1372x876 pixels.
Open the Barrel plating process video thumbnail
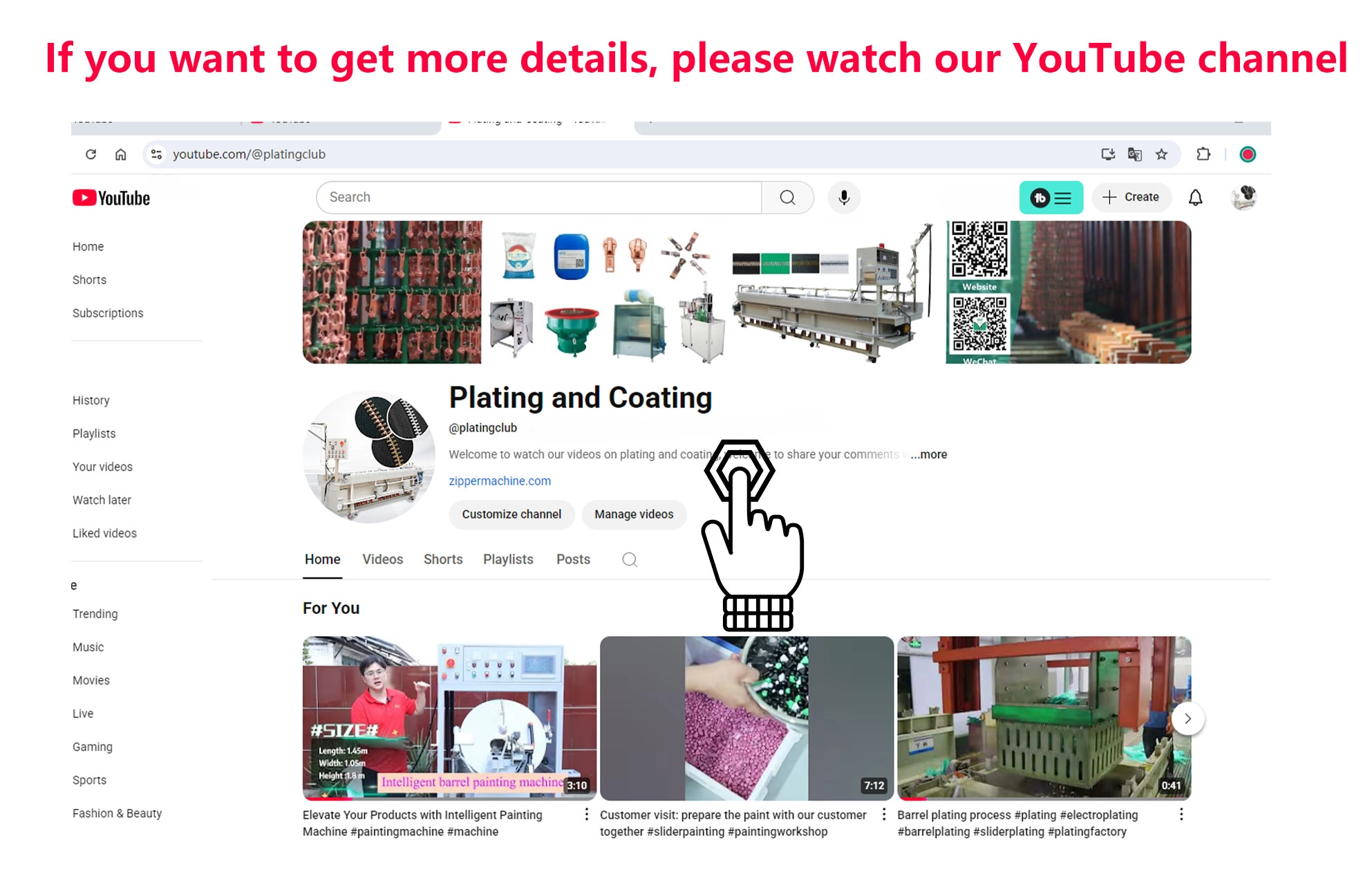(1044, 718)
